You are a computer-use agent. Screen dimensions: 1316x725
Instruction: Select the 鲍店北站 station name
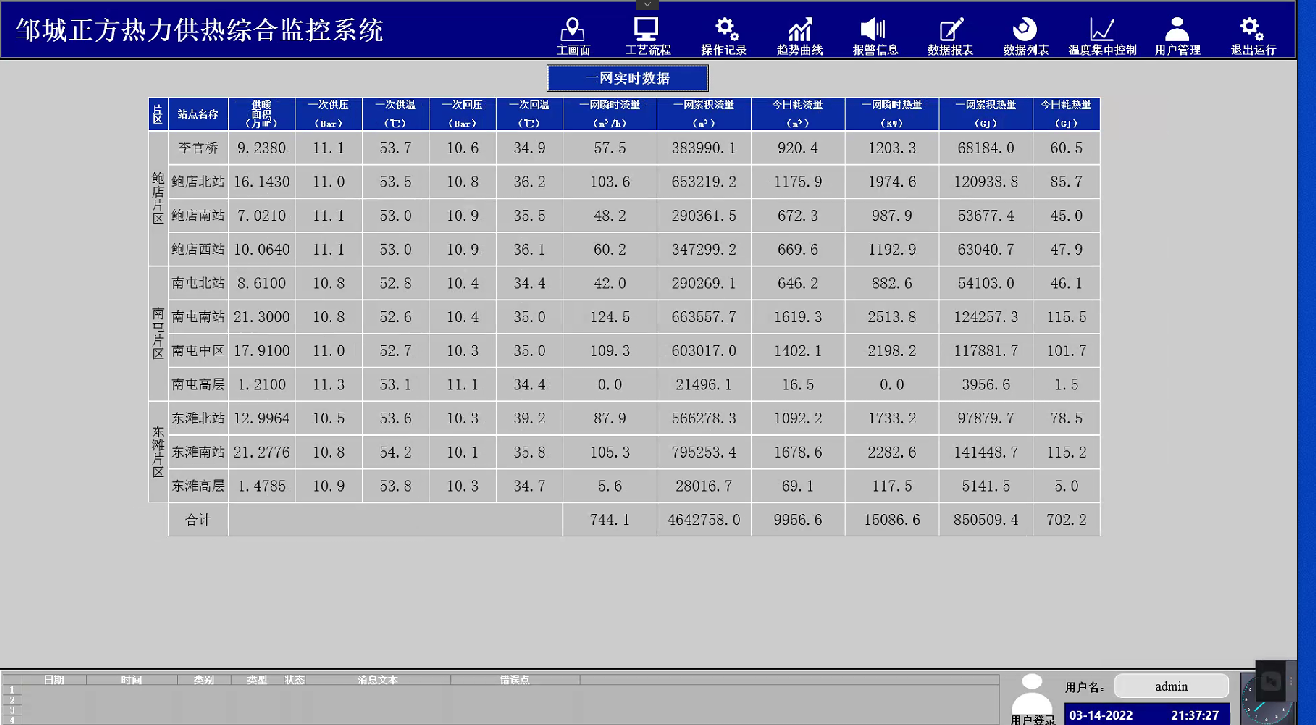(198, 182)
